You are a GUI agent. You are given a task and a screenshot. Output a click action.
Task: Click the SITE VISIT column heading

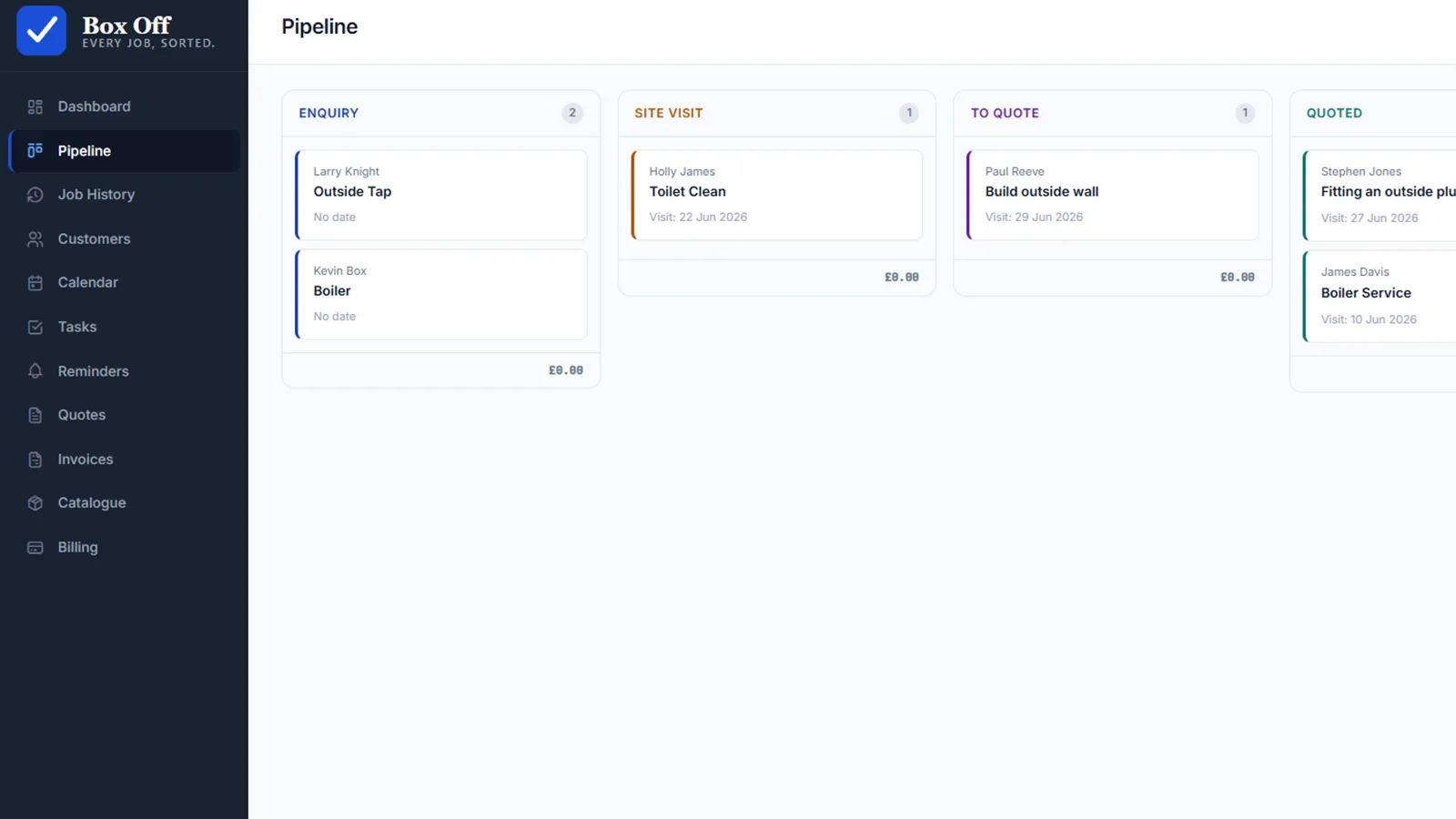(x=669, y=113)
